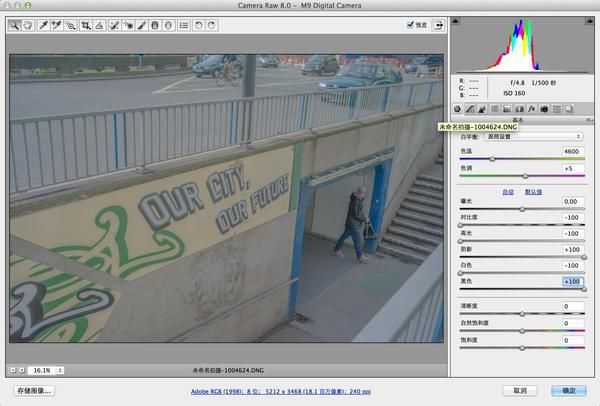Open the white balance preset dropdown
Image resolution: width=600 pixels, height=406 pixels.
pos(533,137)
